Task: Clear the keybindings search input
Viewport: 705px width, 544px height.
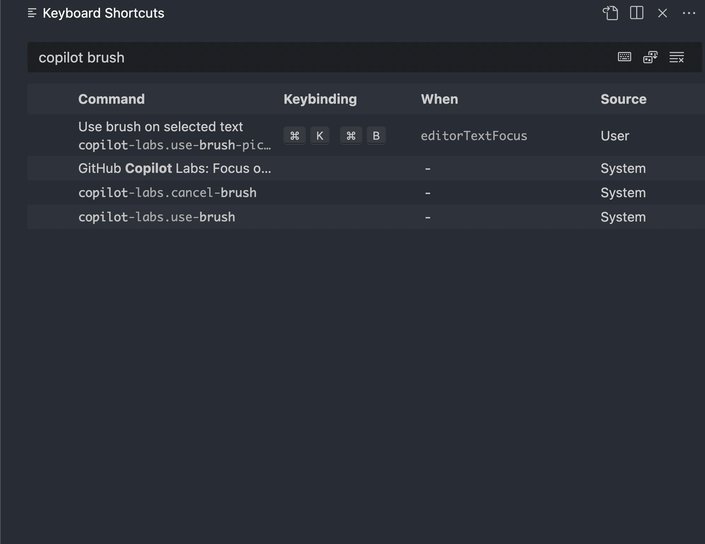Action: [x=676, y=57]
